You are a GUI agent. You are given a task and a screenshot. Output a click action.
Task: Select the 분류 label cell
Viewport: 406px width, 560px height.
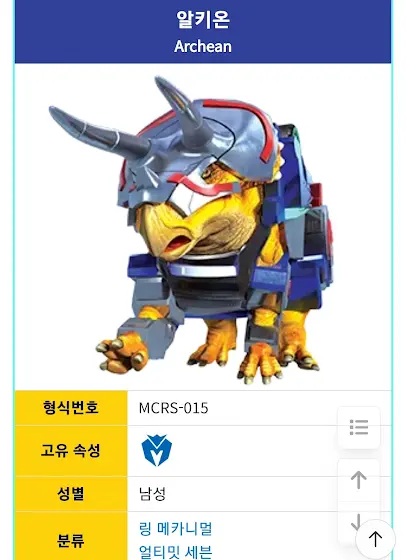[71, 536]
